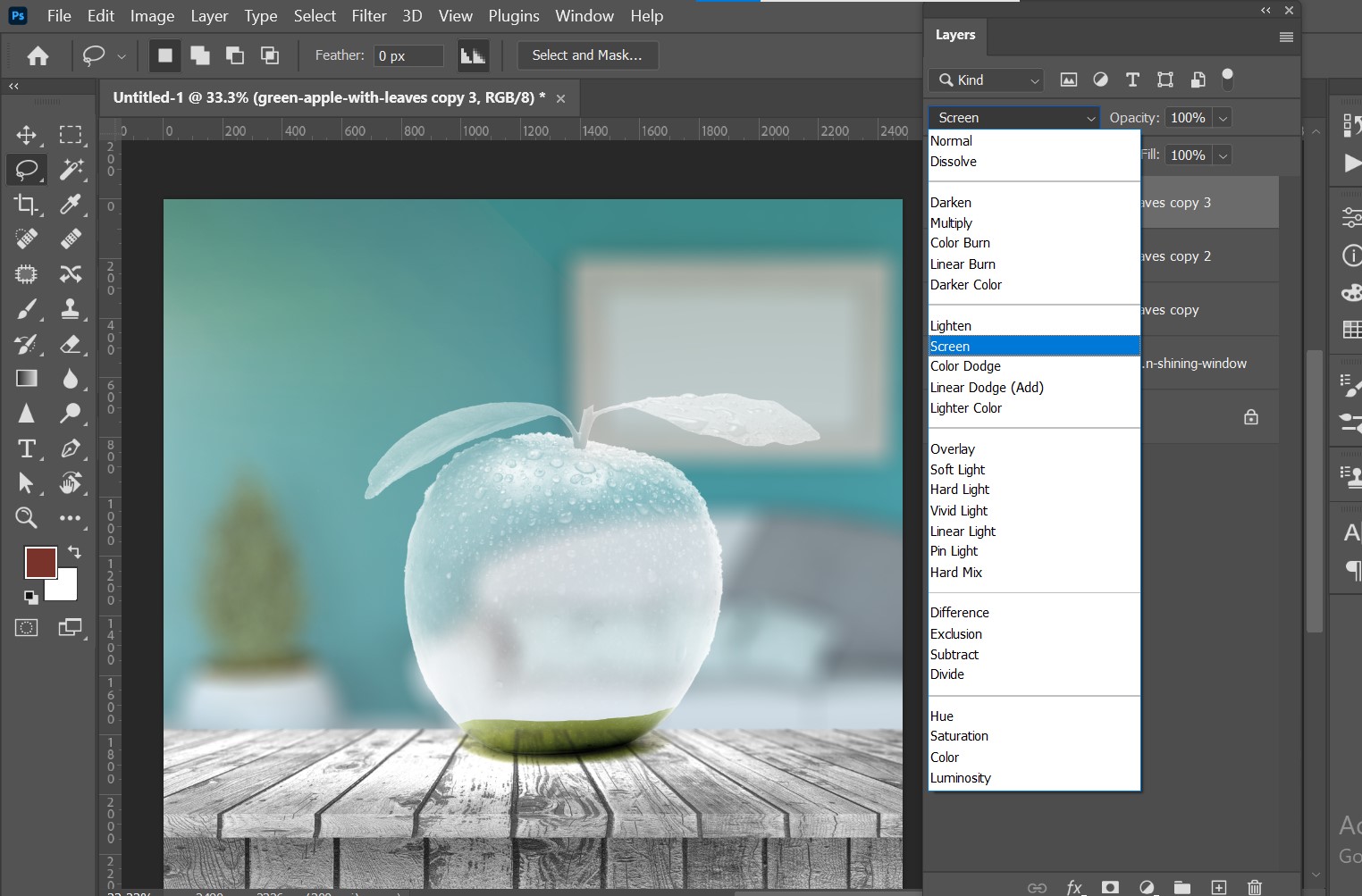This screenshot has width=1362, height=896.
Task: Pick the Eyedropper tool
Action: (71, 205)
